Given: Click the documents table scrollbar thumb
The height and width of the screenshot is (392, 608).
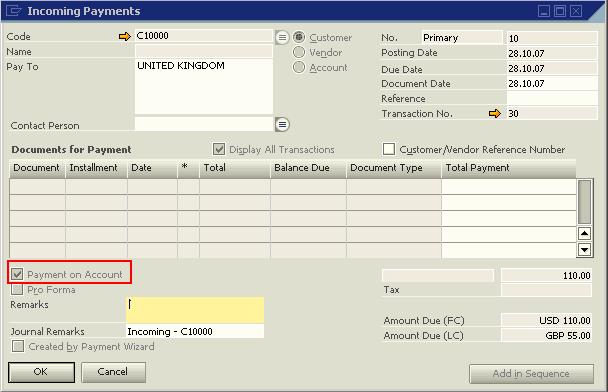Looking at the screenshot, I should pos(584,202).
